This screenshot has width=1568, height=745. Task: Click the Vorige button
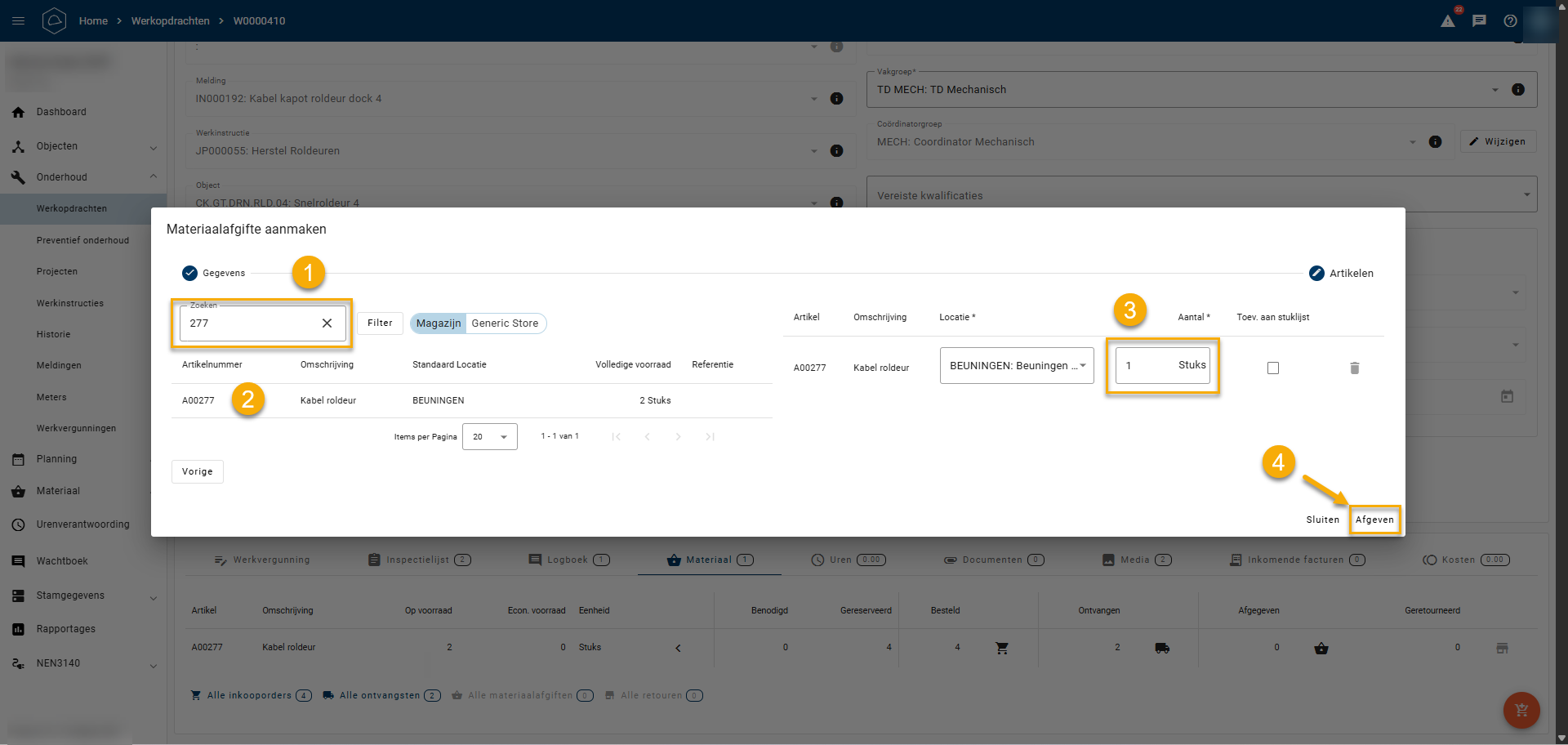pos(197,472)
